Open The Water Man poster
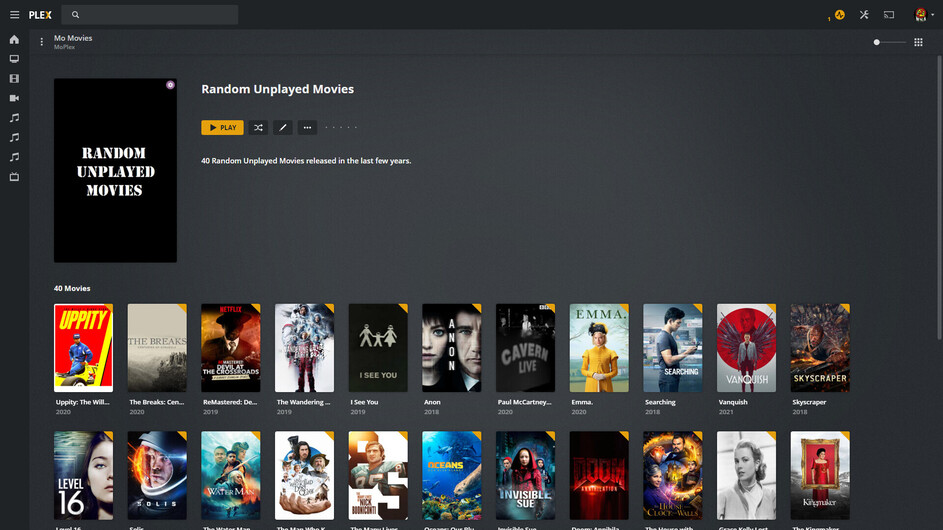 [231, 475]
